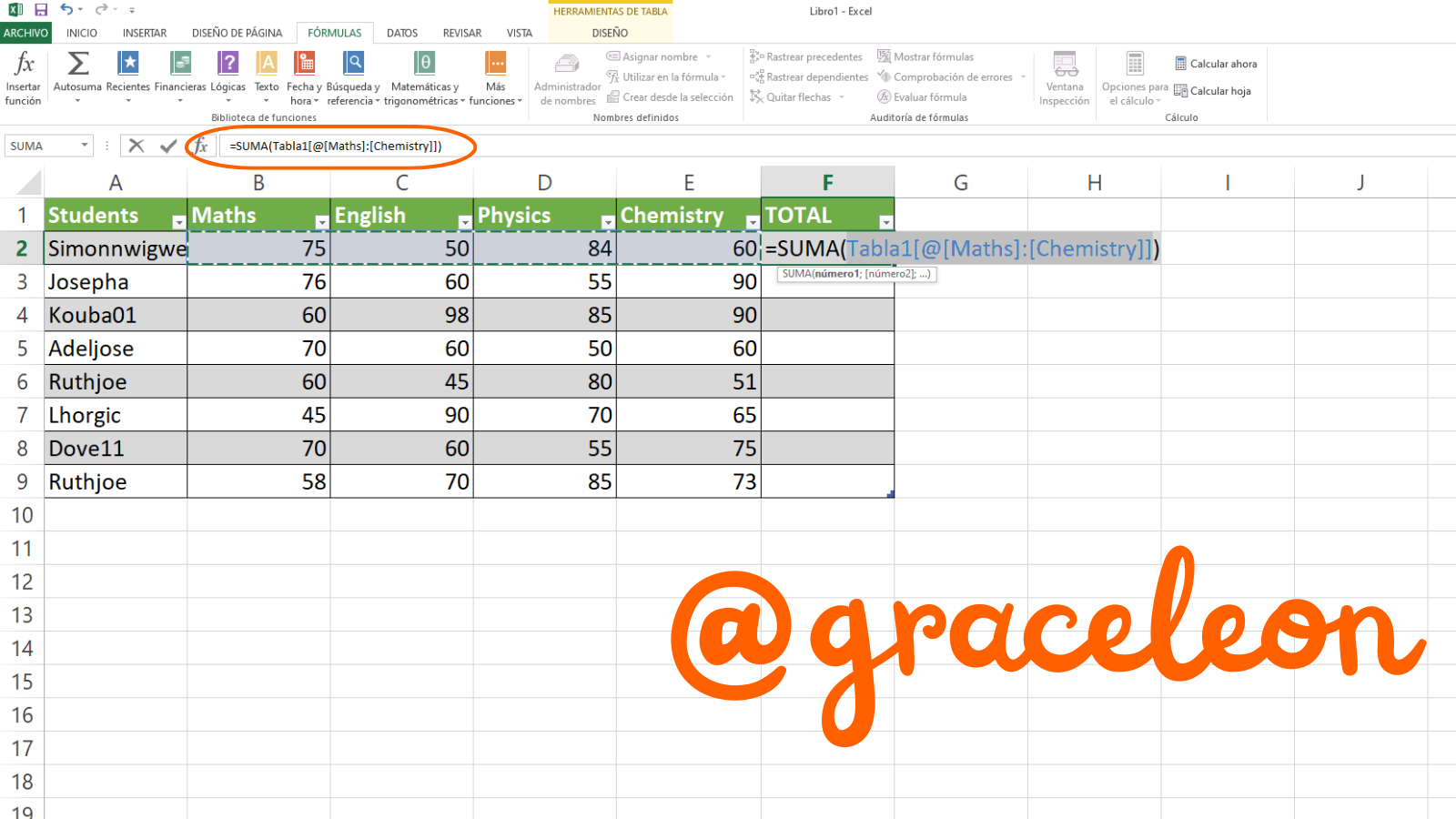1456x819 pixels.
Task: Switch to the VISTA tab
Action: tap(520, 33)
